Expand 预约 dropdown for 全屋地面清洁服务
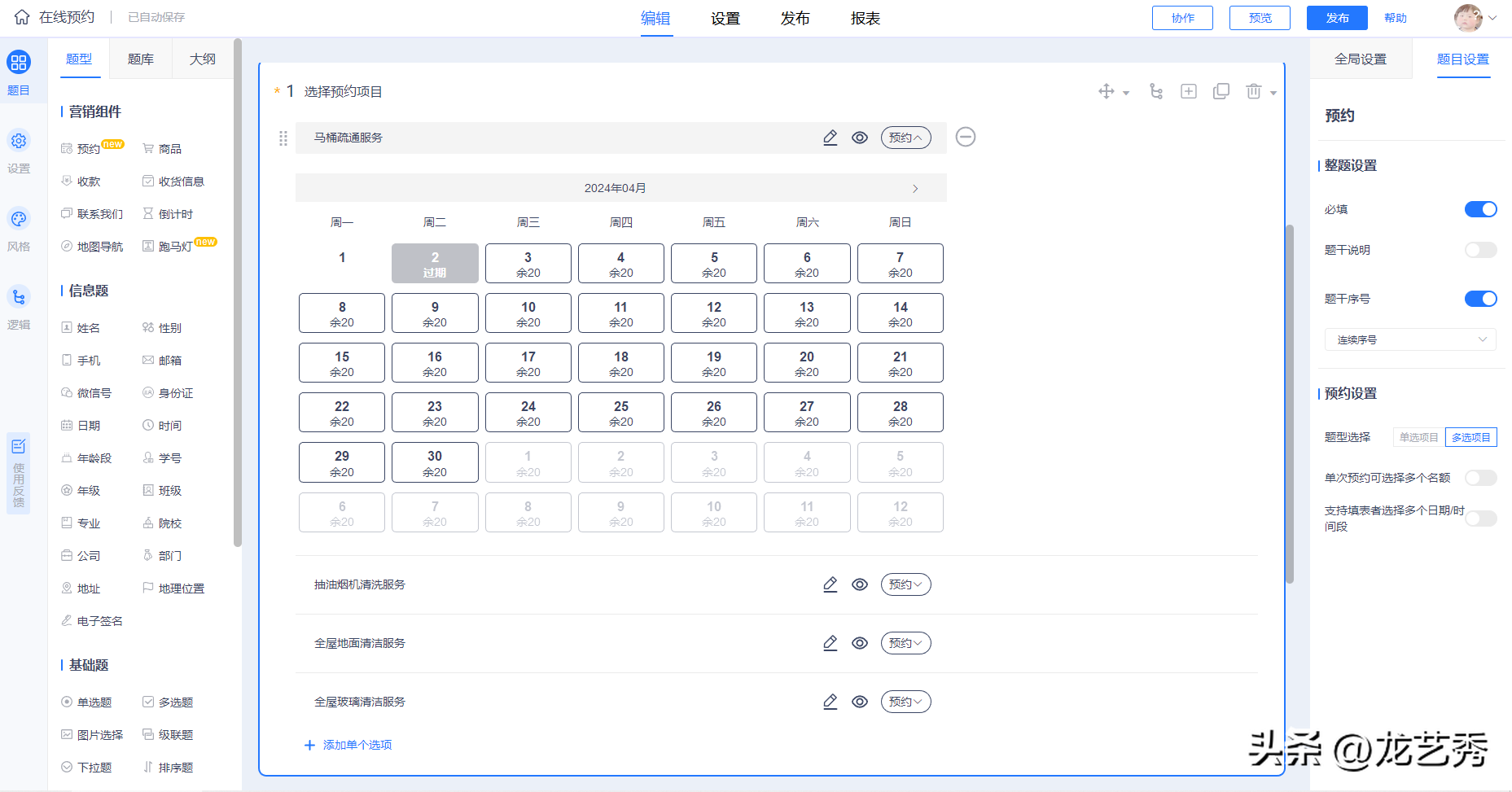This screenshot has width=1512, height=792. pyautogui.click(x=905, y=643)
